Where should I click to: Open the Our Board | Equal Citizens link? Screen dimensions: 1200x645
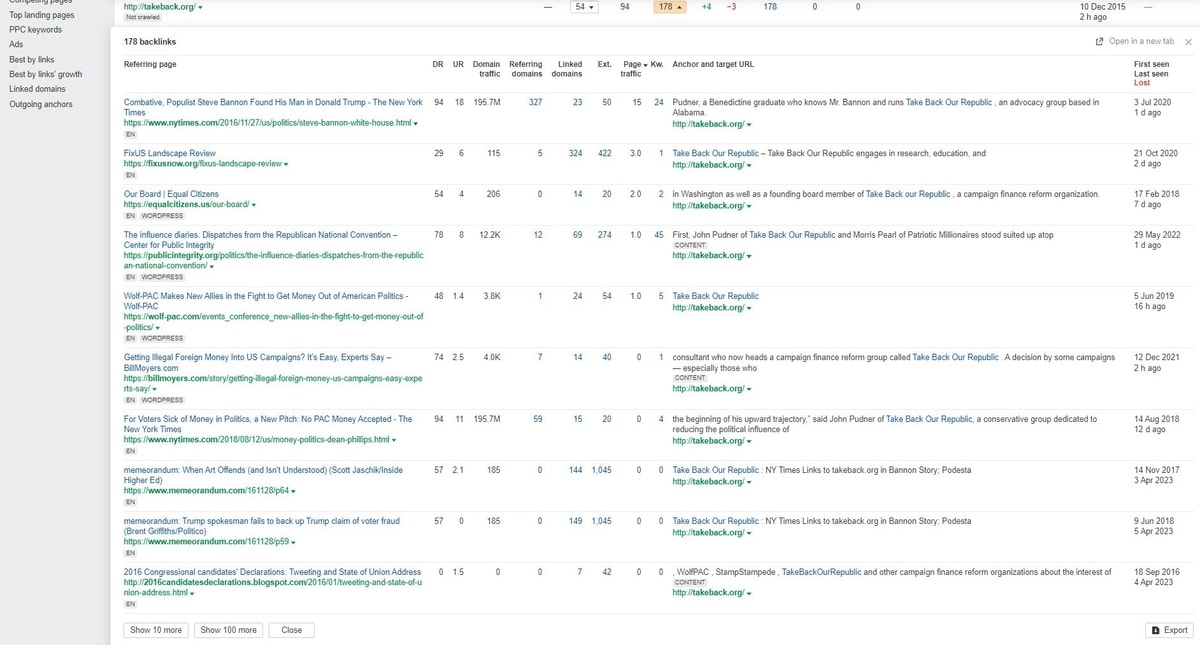(x=171, y=194)
